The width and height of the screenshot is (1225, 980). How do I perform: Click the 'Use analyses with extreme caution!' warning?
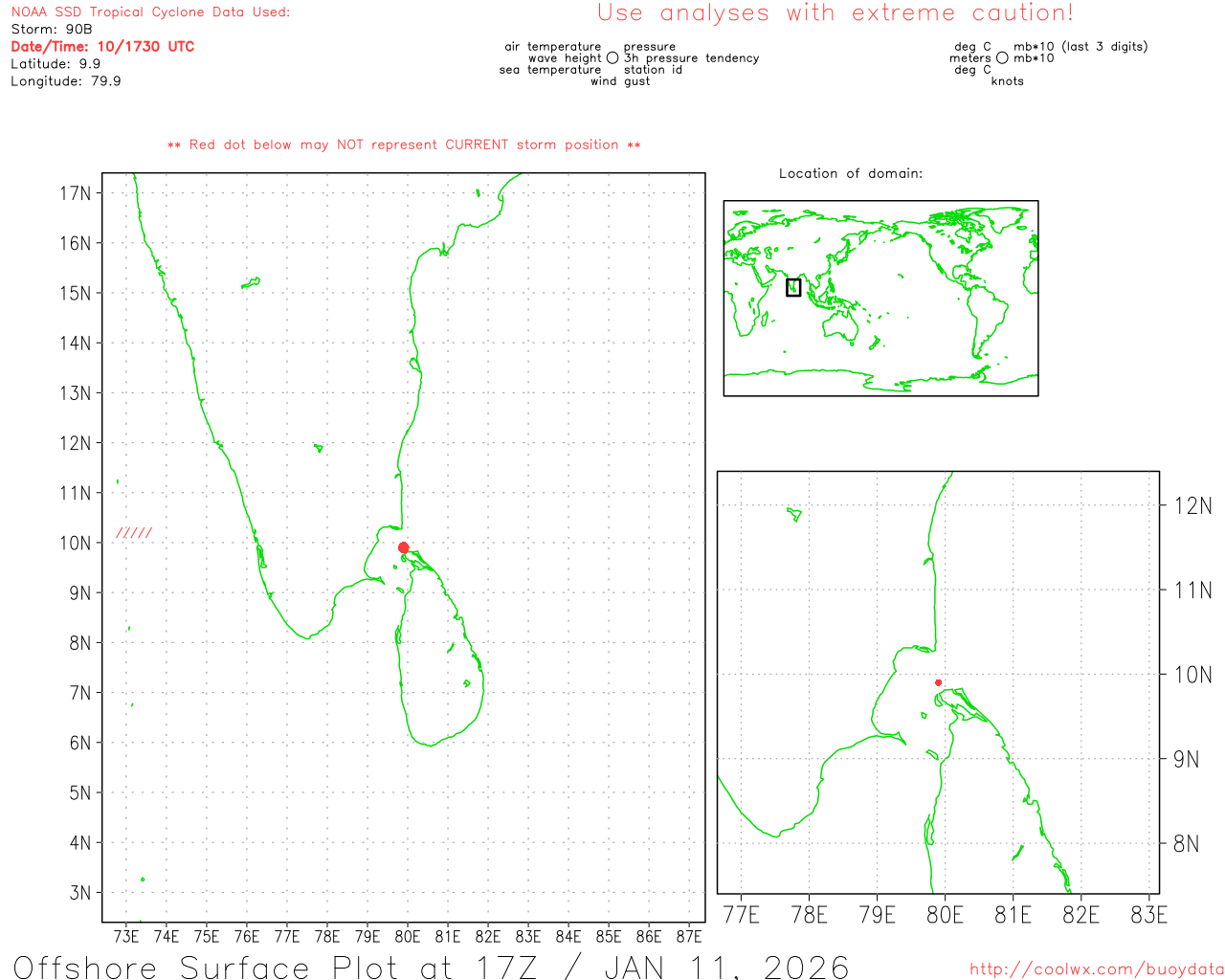(835, 13)
